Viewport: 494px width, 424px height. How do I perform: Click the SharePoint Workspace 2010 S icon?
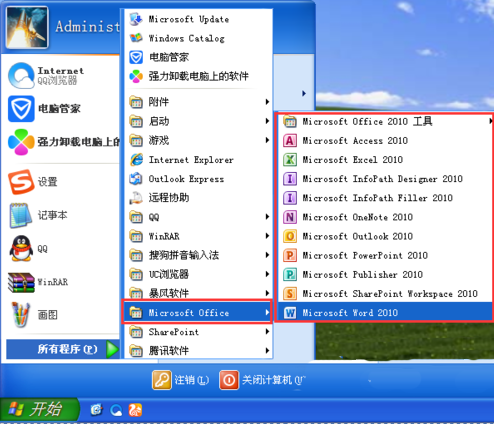290,294
